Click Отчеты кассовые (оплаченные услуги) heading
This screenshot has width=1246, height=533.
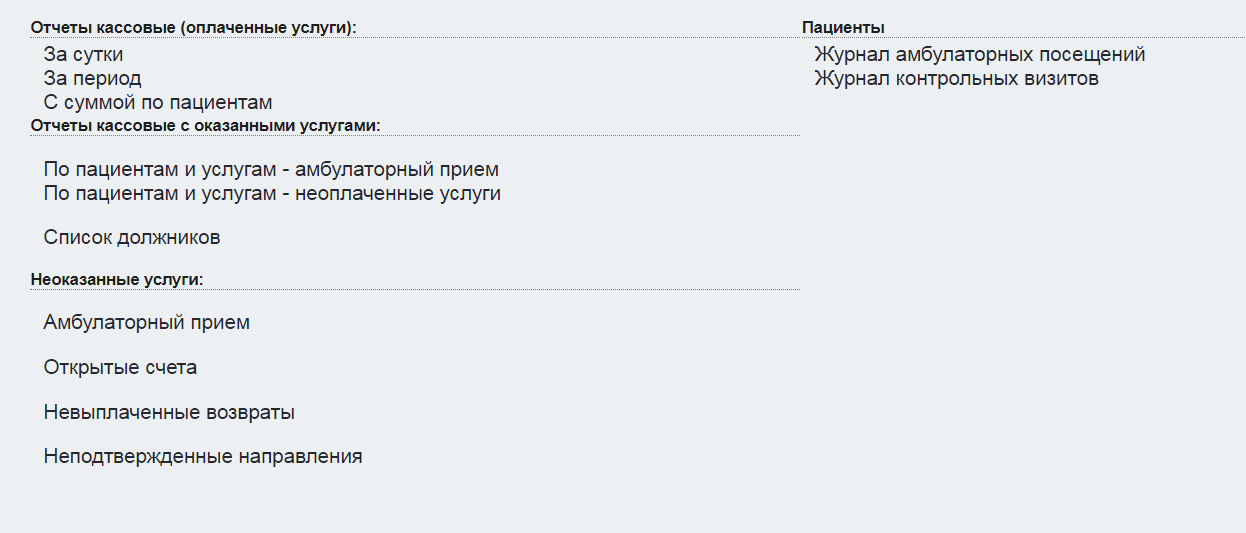[x=193, y=28]
